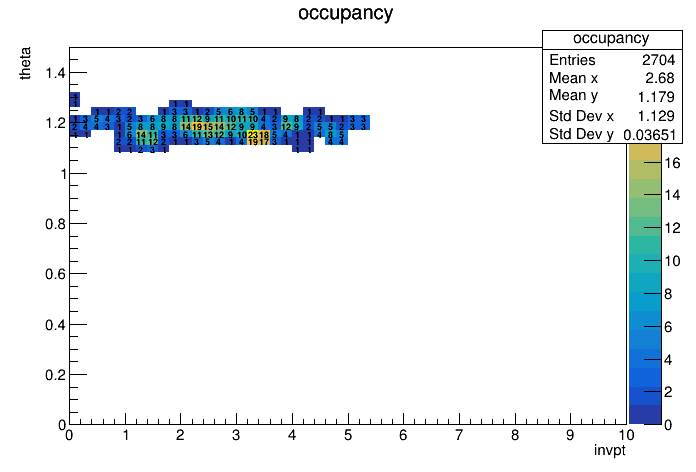Click the "6" label on the color scale
Viewport: 696px width, 472px height.
pyautogui.click(x=668, y=327)
